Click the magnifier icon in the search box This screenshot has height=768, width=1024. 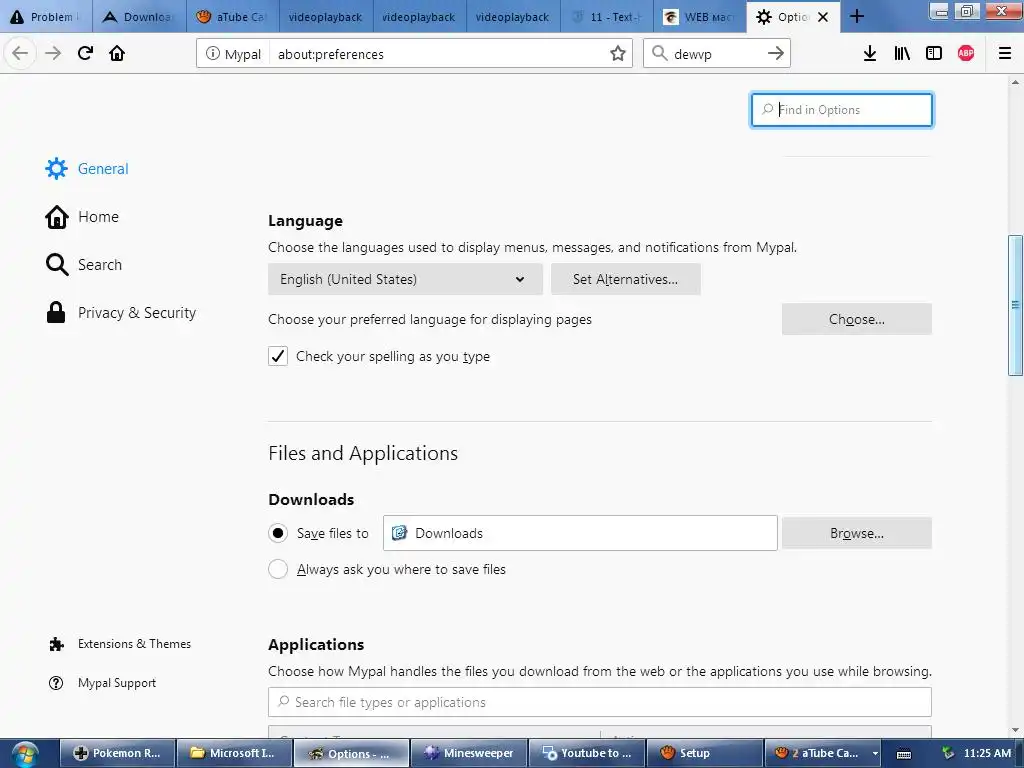click(660, 54)
